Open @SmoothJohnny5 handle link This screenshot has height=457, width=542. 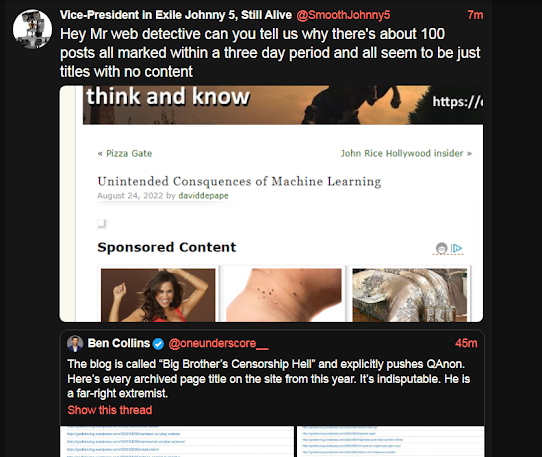pyautogui.click(x=343, y=15)
